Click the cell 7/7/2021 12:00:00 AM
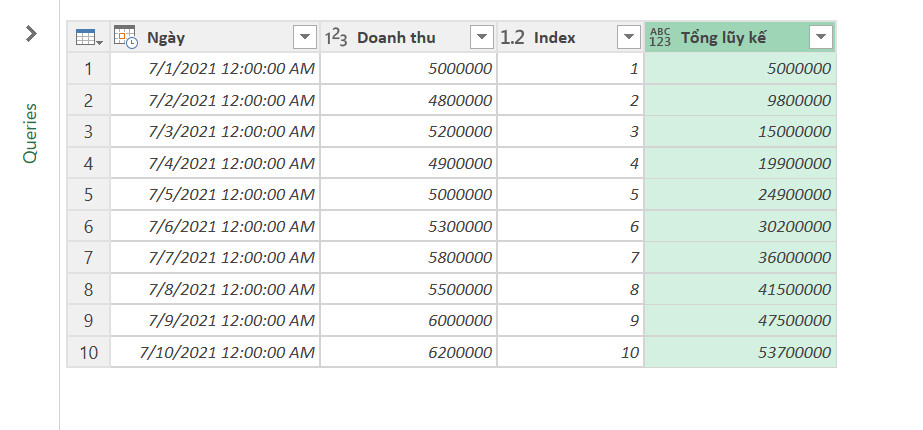The width and height of the screenshot is (923, 430). pos(215,257)
